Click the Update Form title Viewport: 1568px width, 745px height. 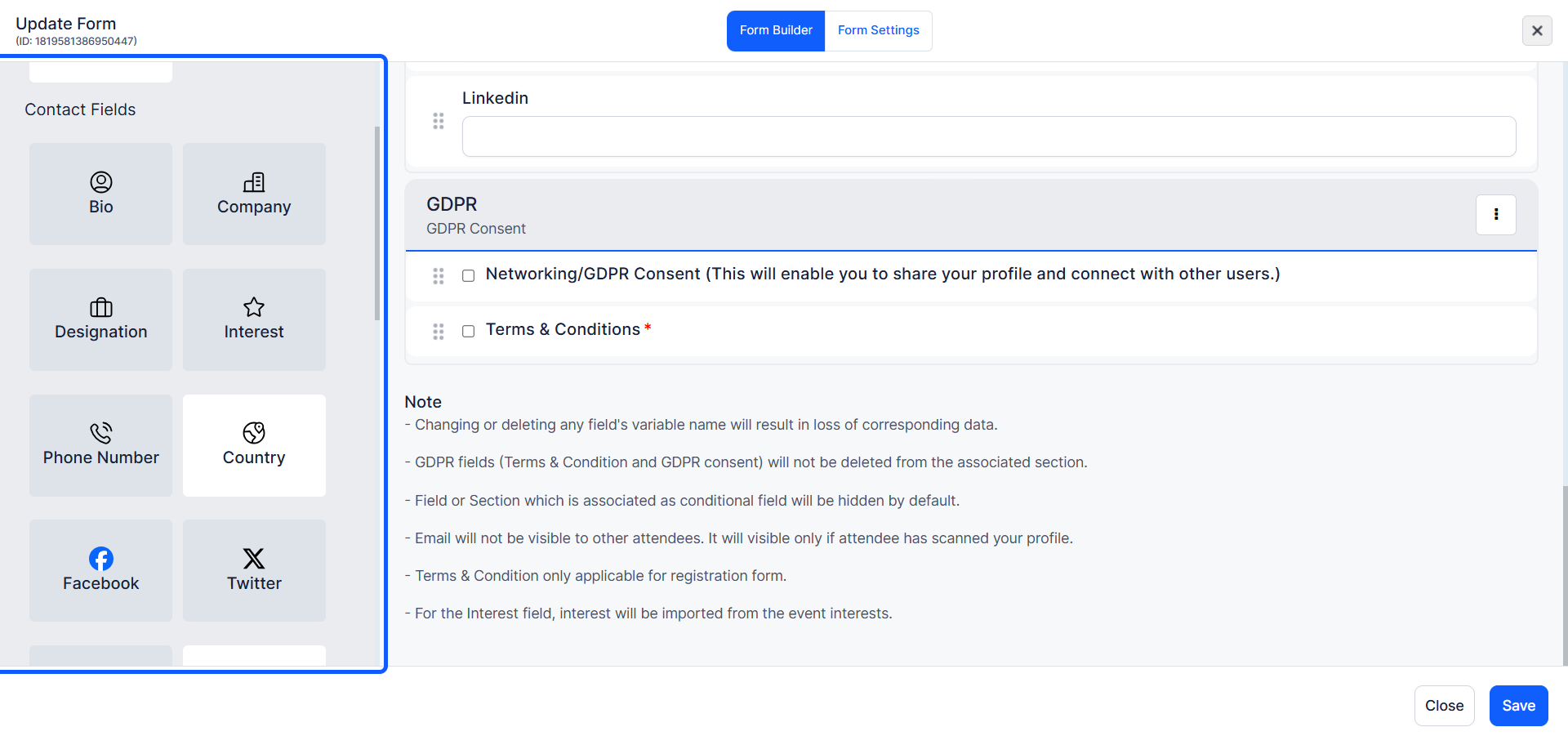[x=66, y=24]
